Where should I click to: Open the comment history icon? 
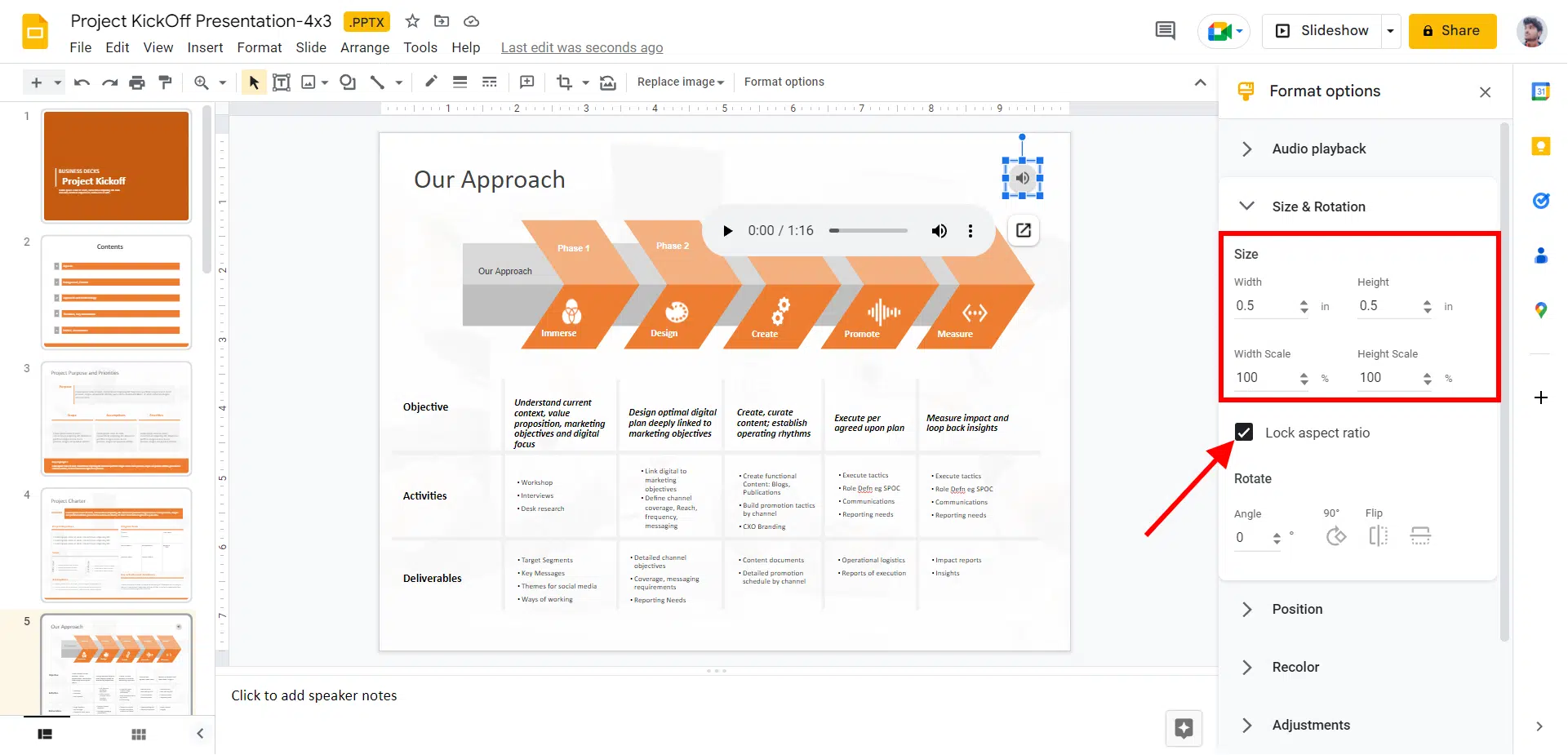tap(1165, 31)
